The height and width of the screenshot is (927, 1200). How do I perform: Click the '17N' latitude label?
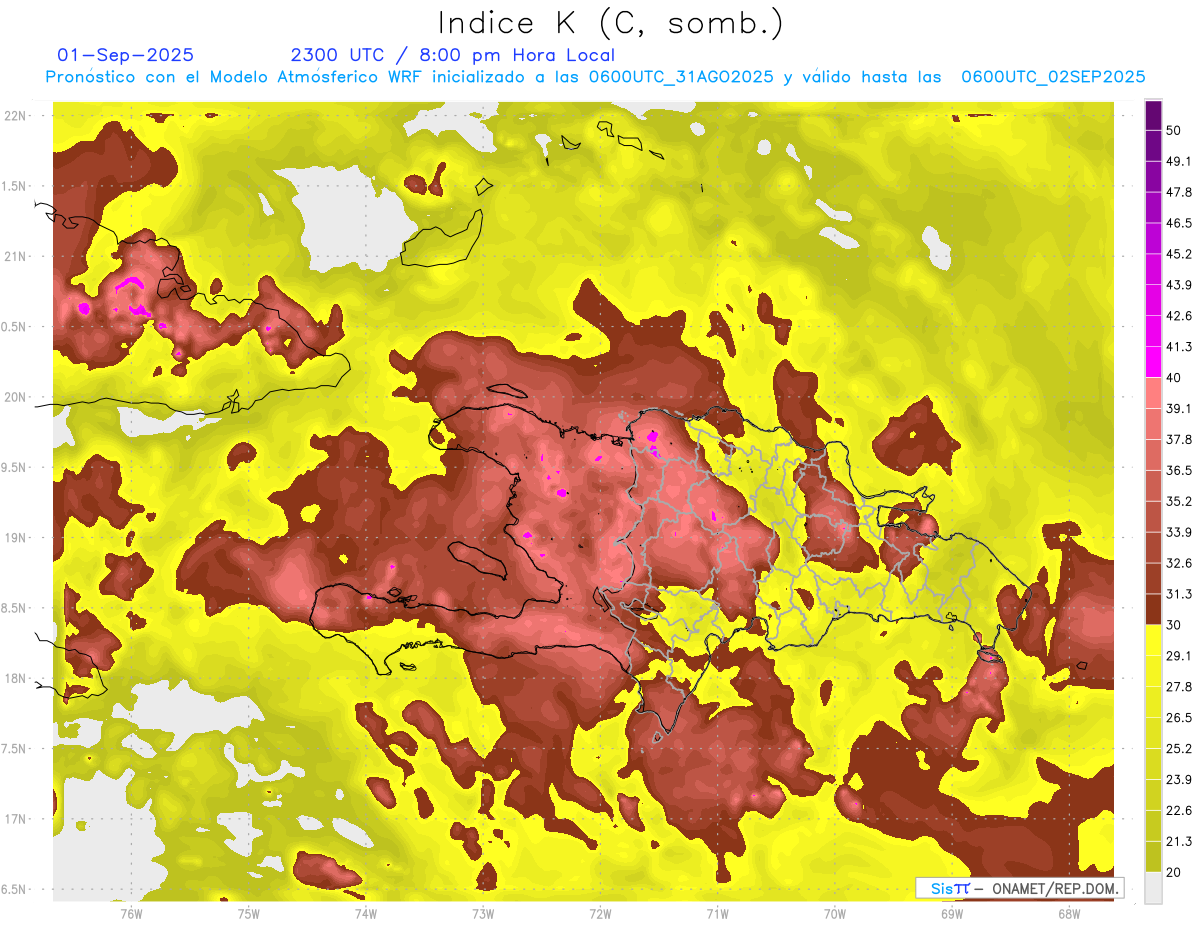[x=16, y=819]
